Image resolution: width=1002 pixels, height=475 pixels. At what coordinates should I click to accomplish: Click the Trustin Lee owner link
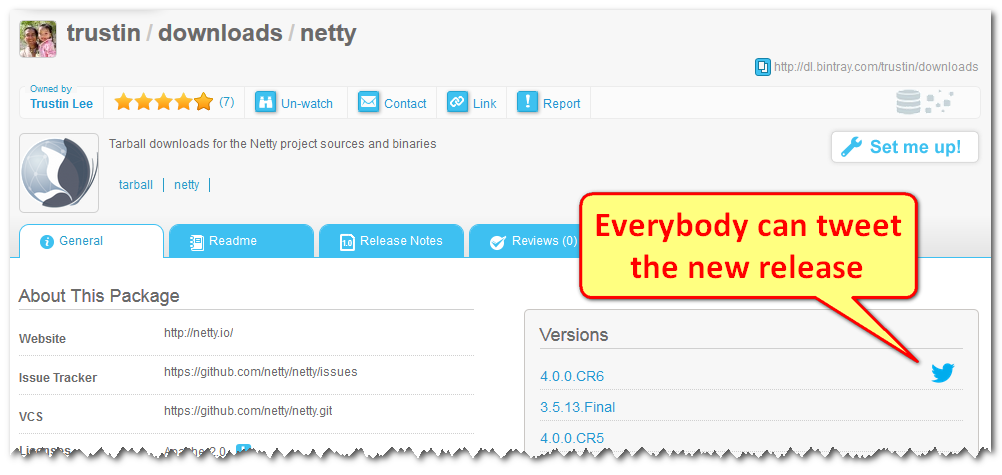point(61,104)
